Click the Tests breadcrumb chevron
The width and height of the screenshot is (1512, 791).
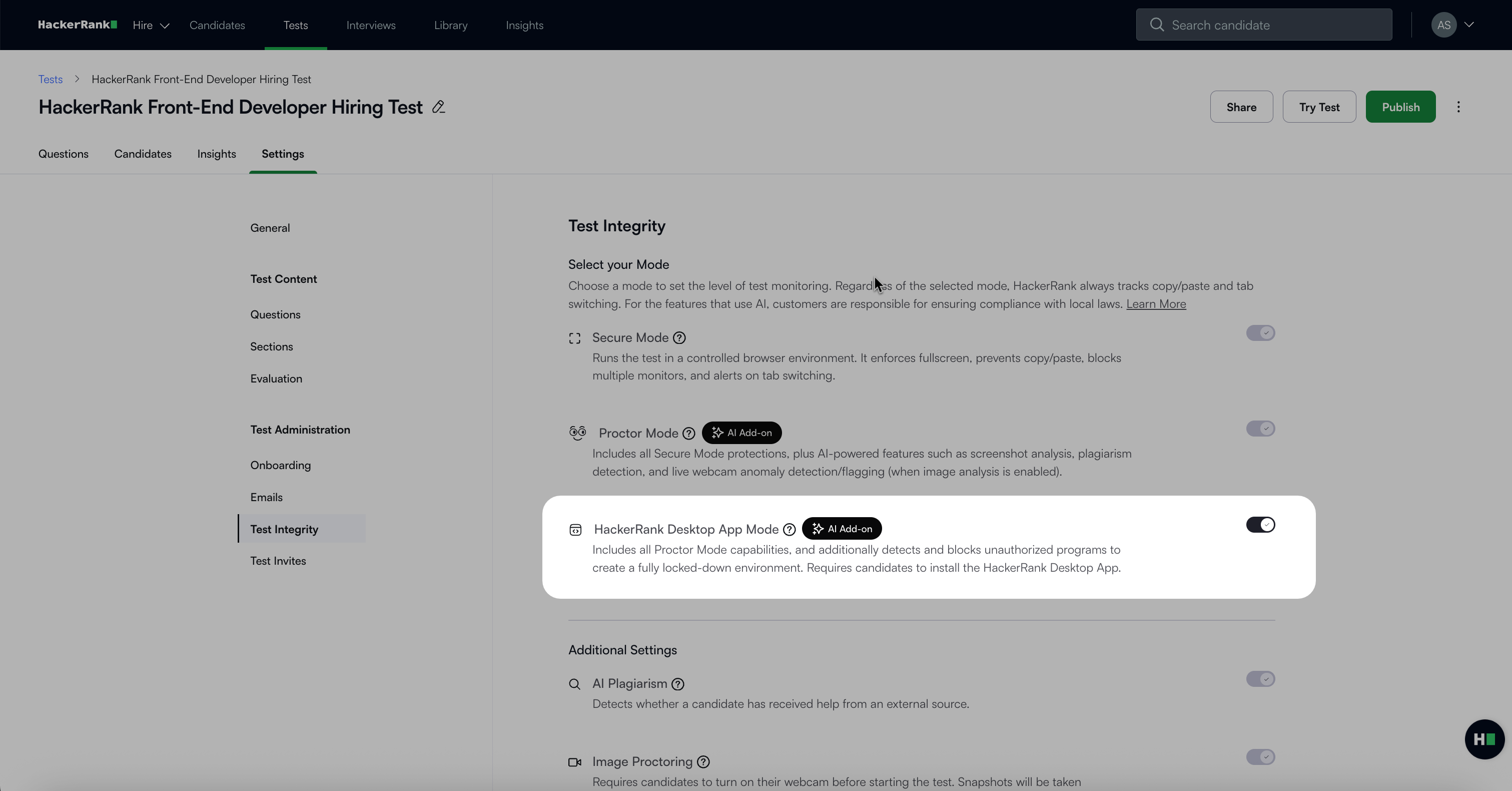(x=77, y=79)
